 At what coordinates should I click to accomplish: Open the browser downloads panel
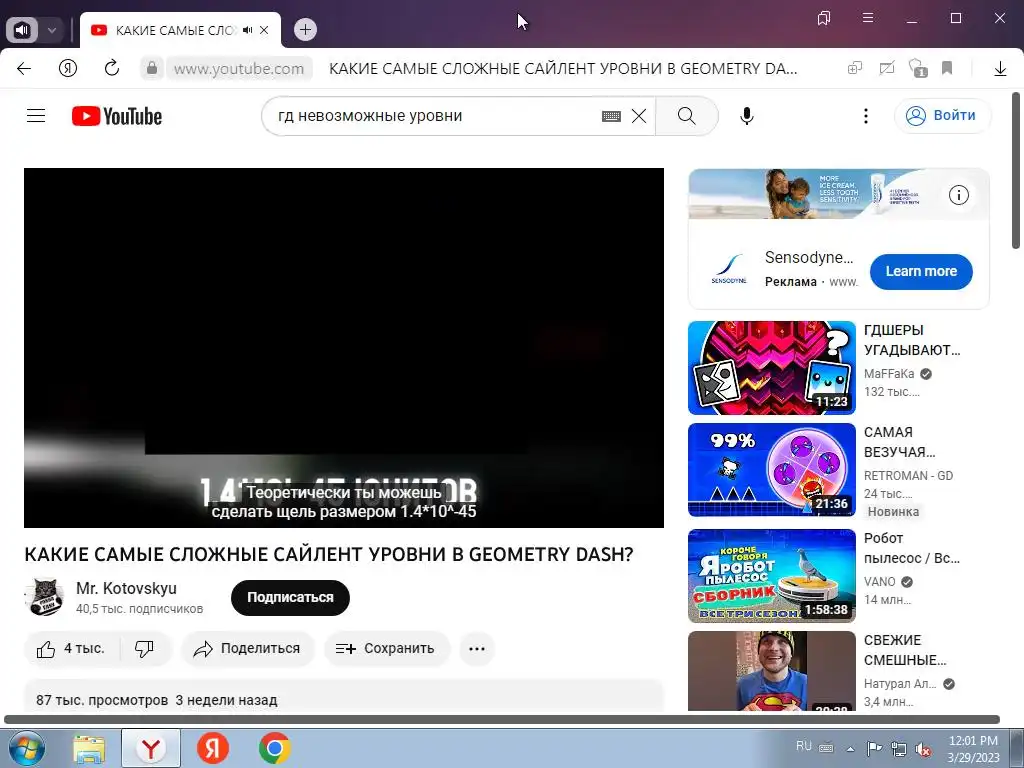tap(1000, 69)
